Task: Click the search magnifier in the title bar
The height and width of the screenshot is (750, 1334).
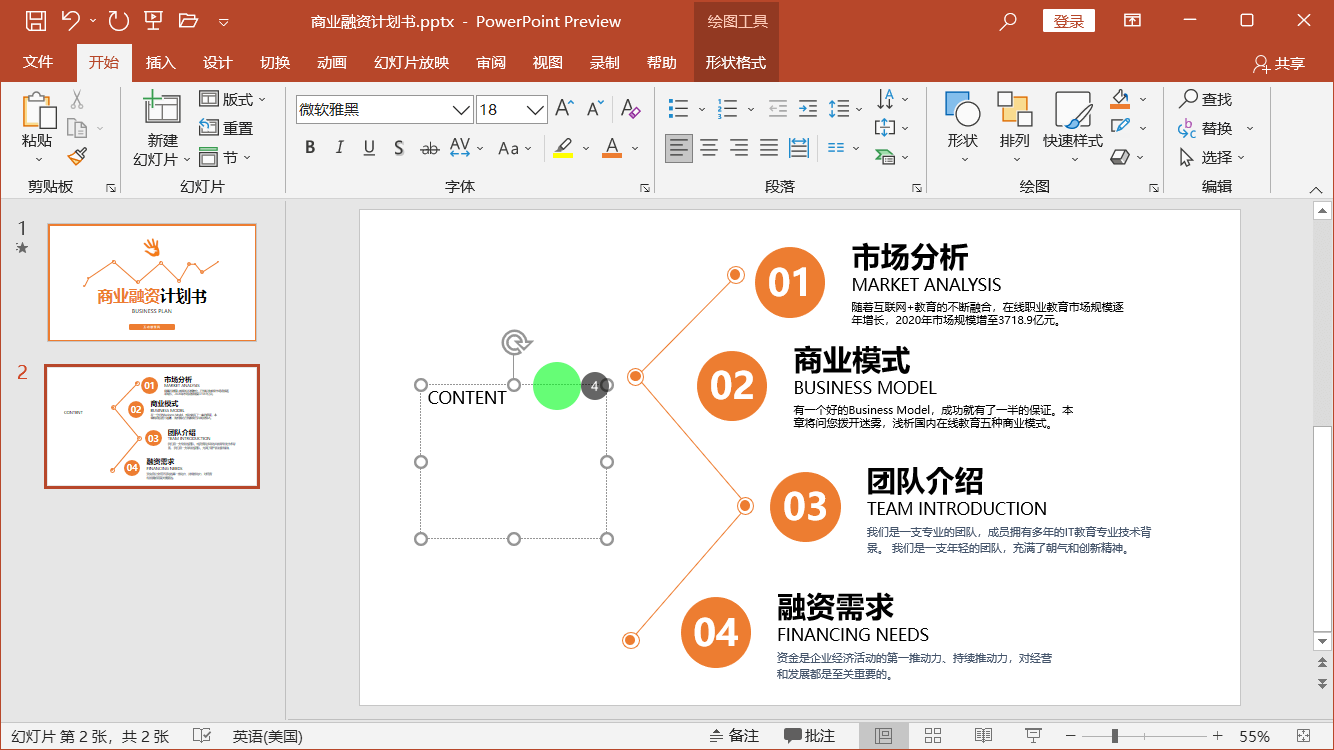Action: point(1008,20)
